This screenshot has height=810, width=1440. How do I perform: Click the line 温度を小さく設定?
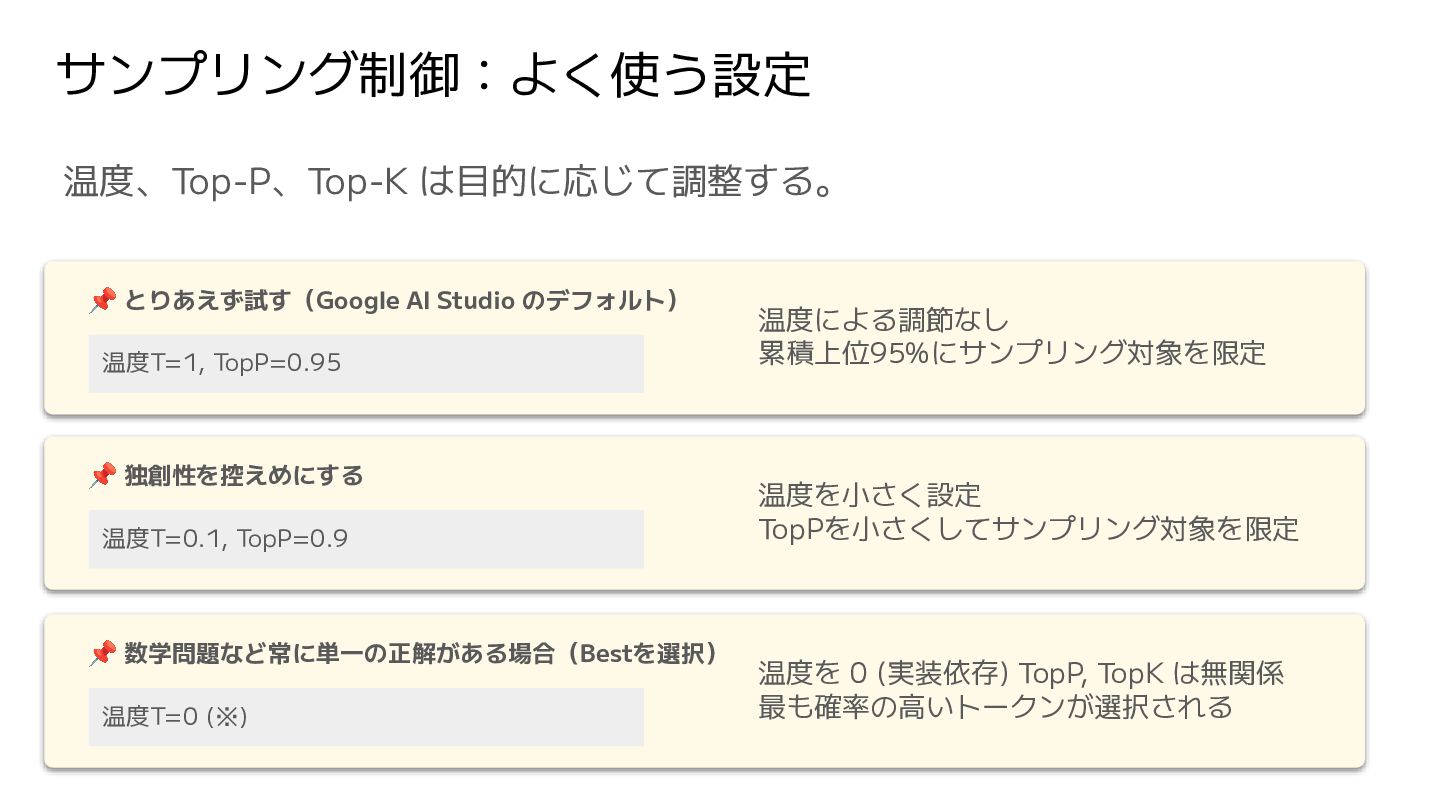pos(869,495)
